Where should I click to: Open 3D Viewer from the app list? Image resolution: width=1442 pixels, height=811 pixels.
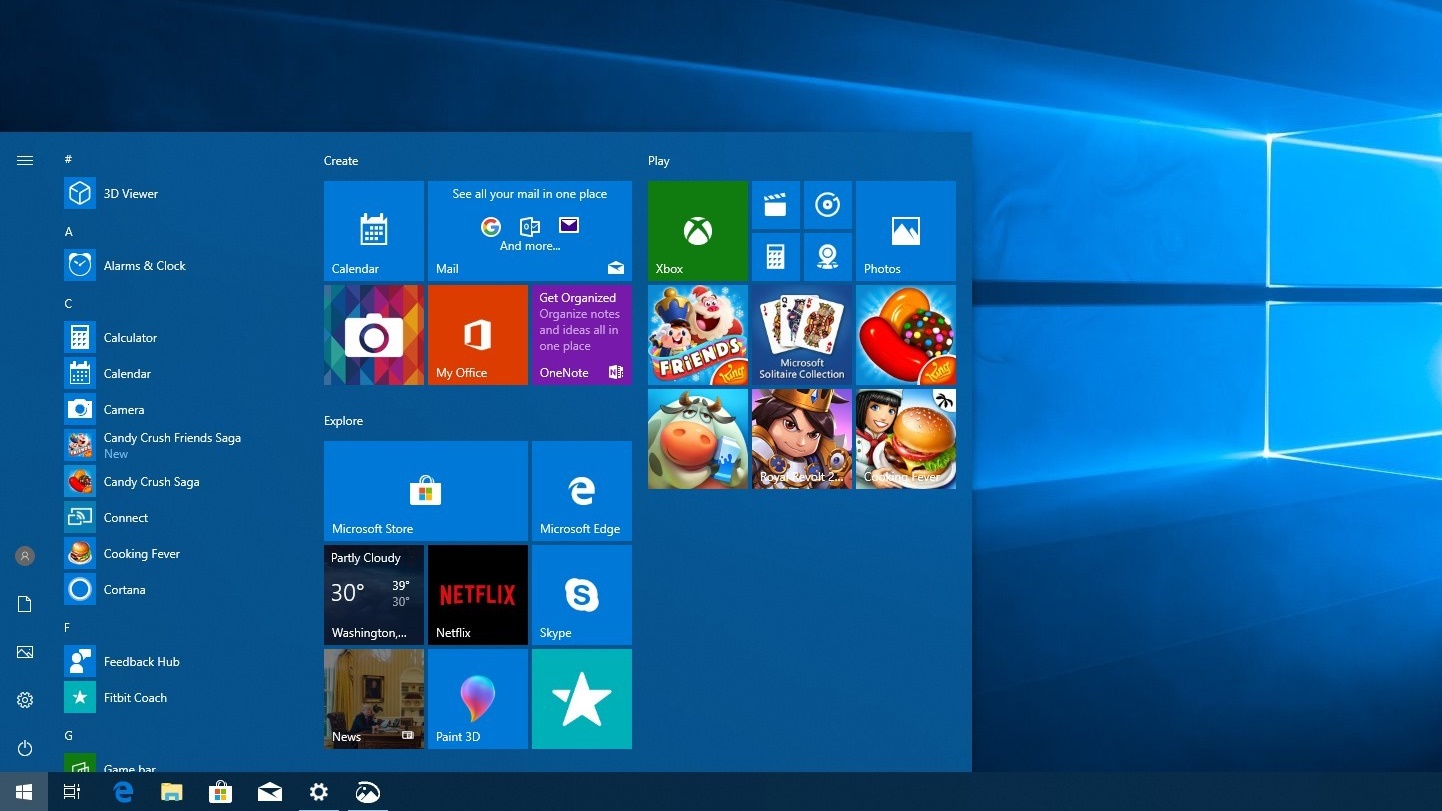tap(131, 194)
